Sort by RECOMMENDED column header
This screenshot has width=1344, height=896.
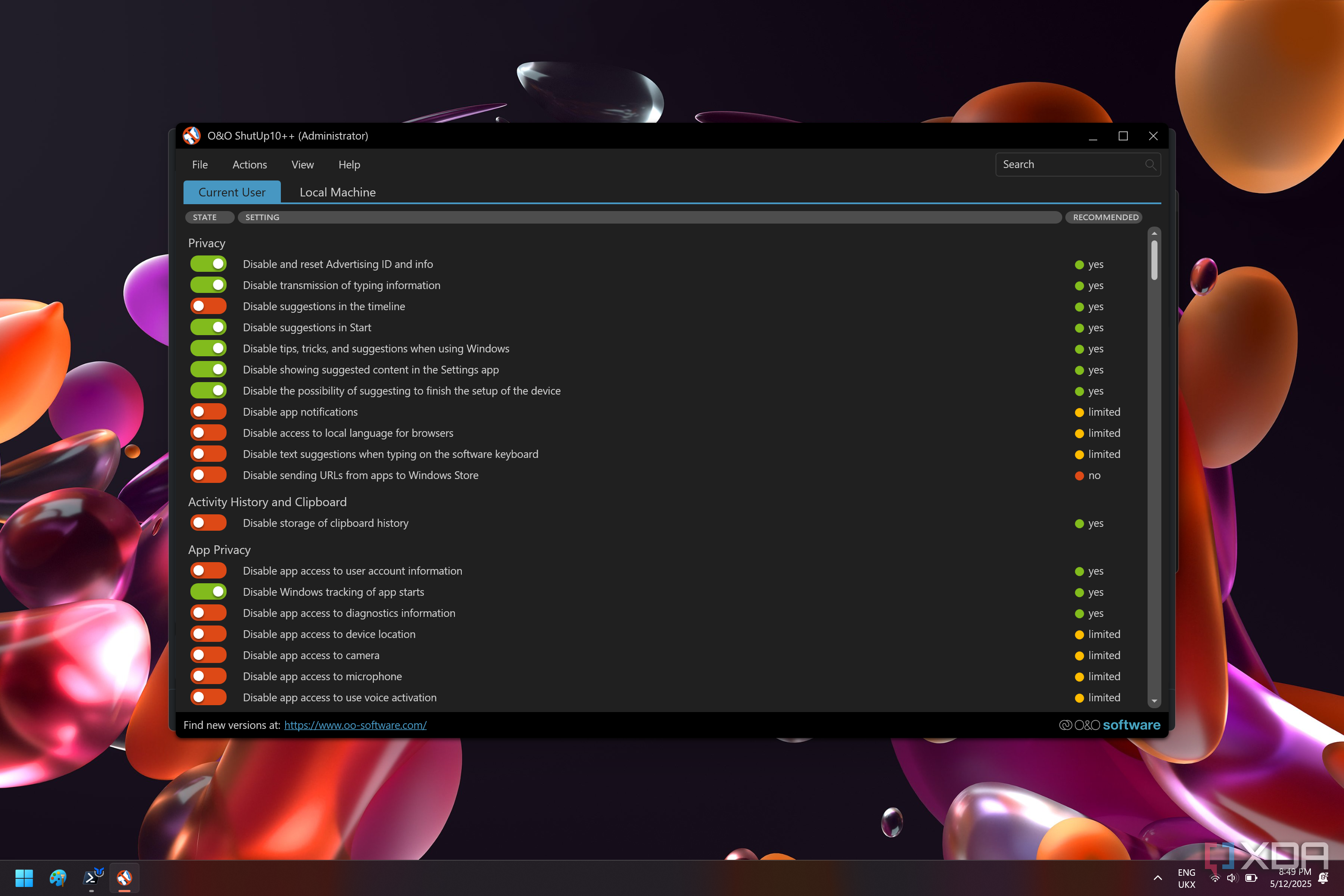[1104, 217]
